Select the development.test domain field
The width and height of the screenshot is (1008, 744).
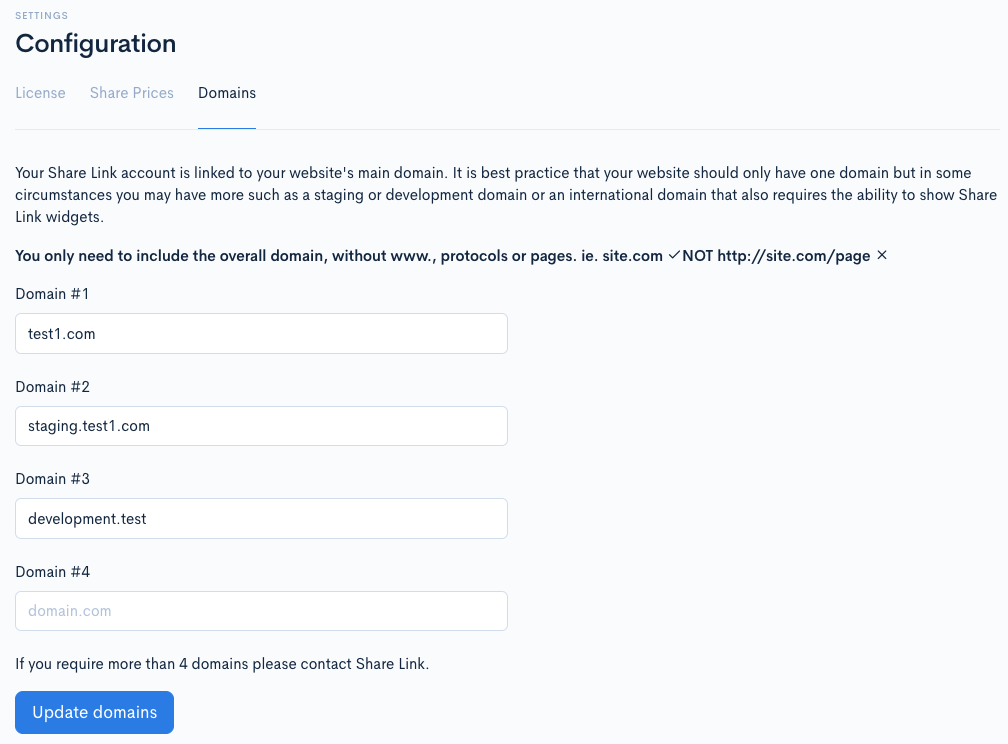tap(260, 518)
